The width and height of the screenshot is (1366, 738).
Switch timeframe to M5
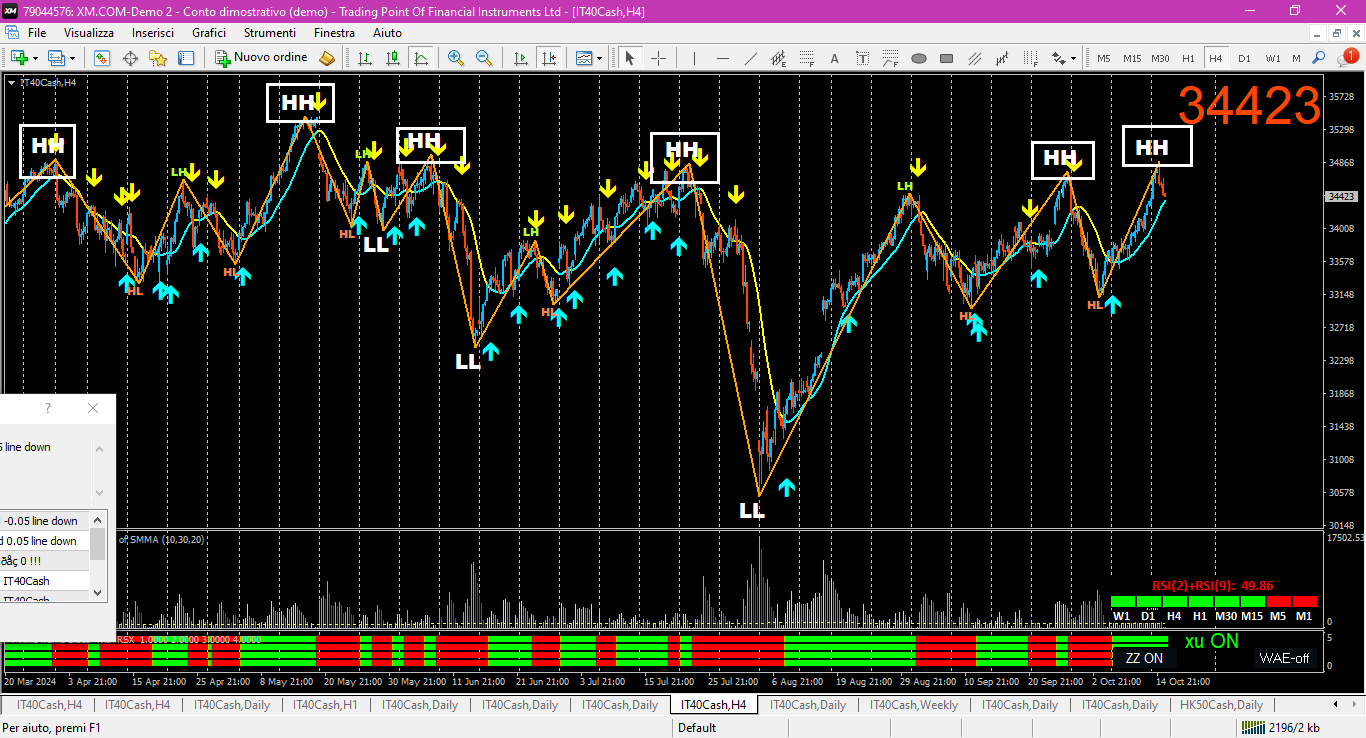pyautogui.click(x=1104, y=58)
